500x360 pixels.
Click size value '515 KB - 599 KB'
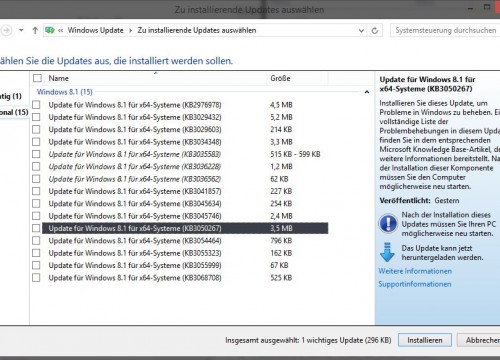[295, 154]
